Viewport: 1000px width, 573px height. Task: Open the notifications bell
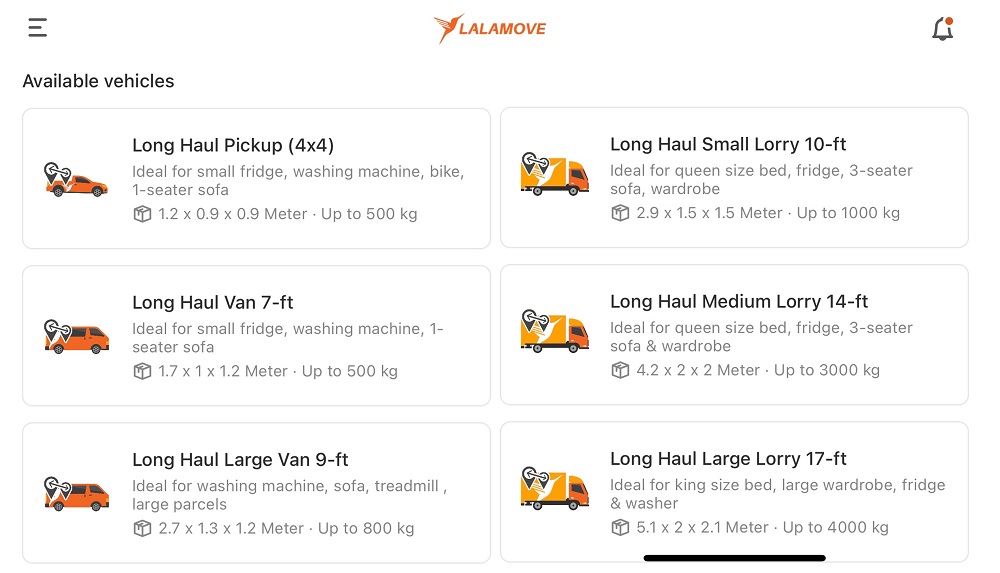point(942,29)
